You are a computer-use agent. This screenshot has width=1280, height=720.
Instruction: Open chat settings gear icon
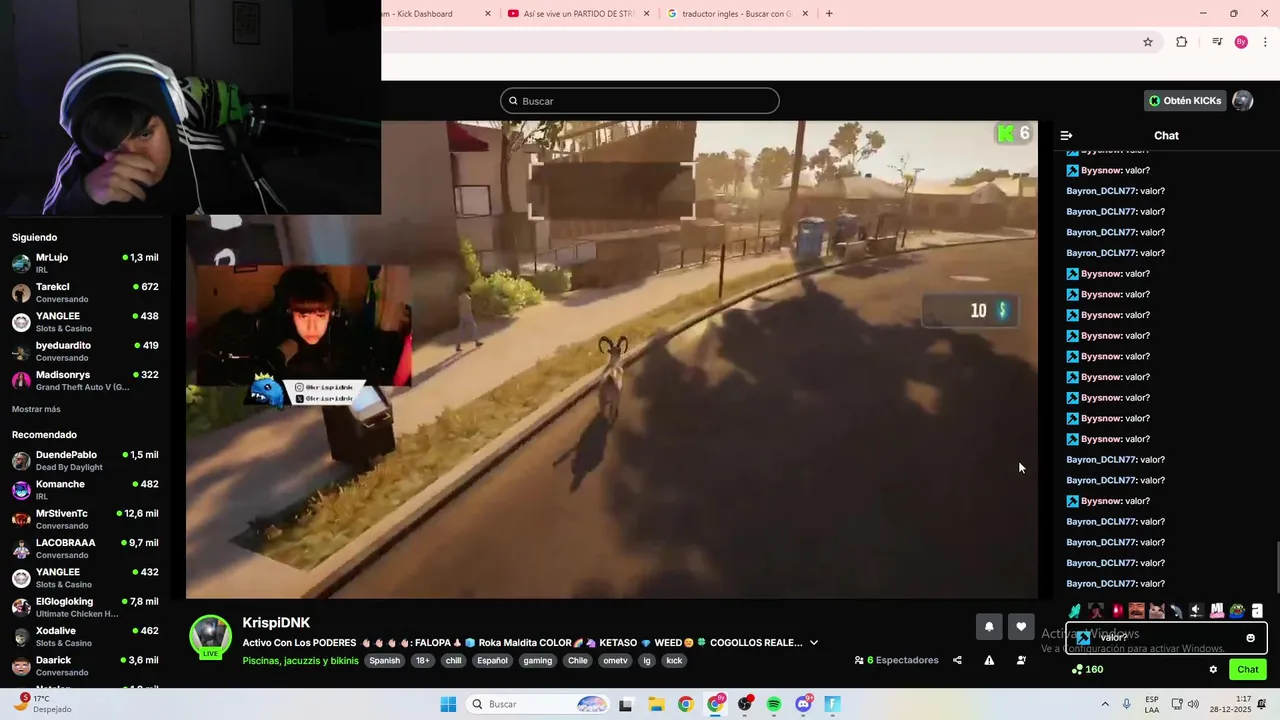click(x=1213, y=670)
